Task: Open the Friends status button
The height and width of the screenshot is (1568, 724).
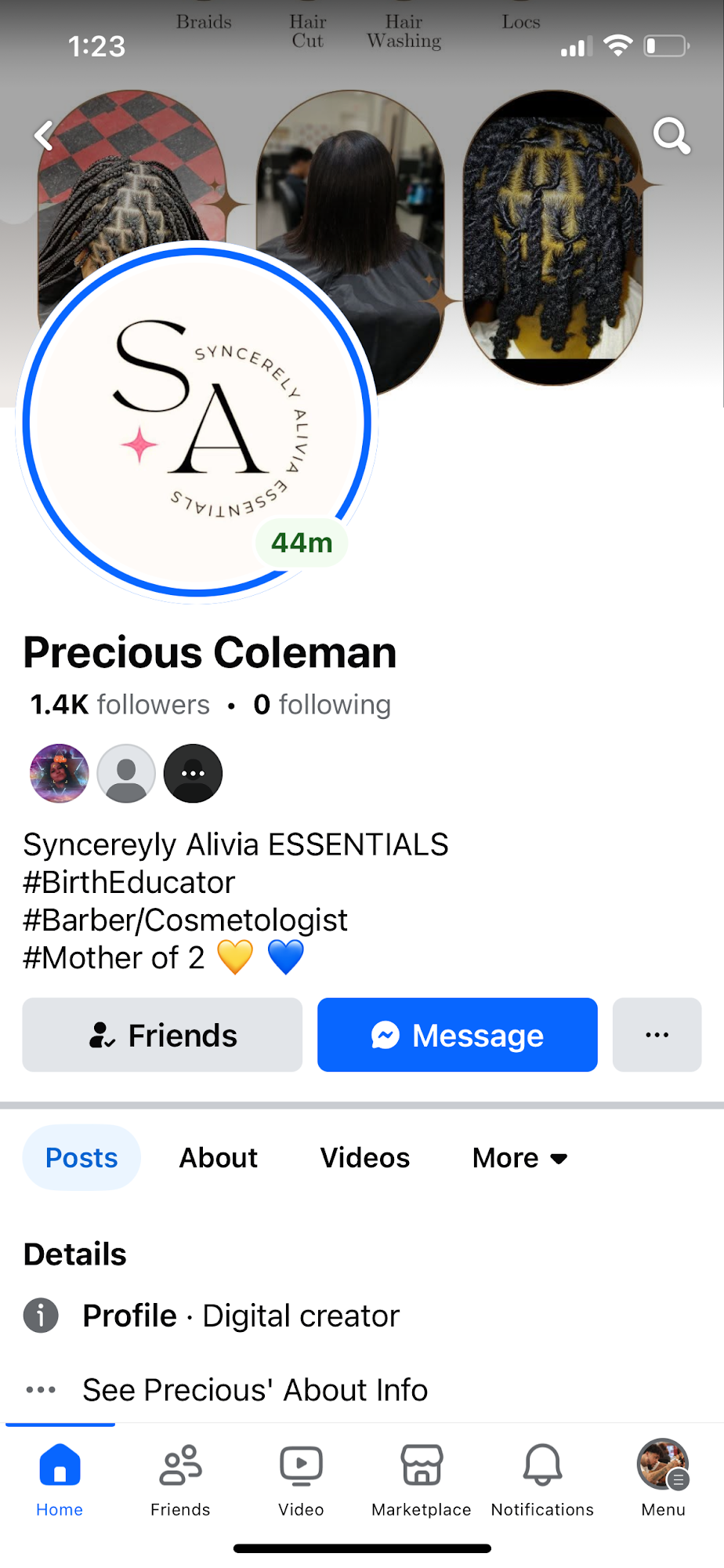Action: [x=162, y=1035]
